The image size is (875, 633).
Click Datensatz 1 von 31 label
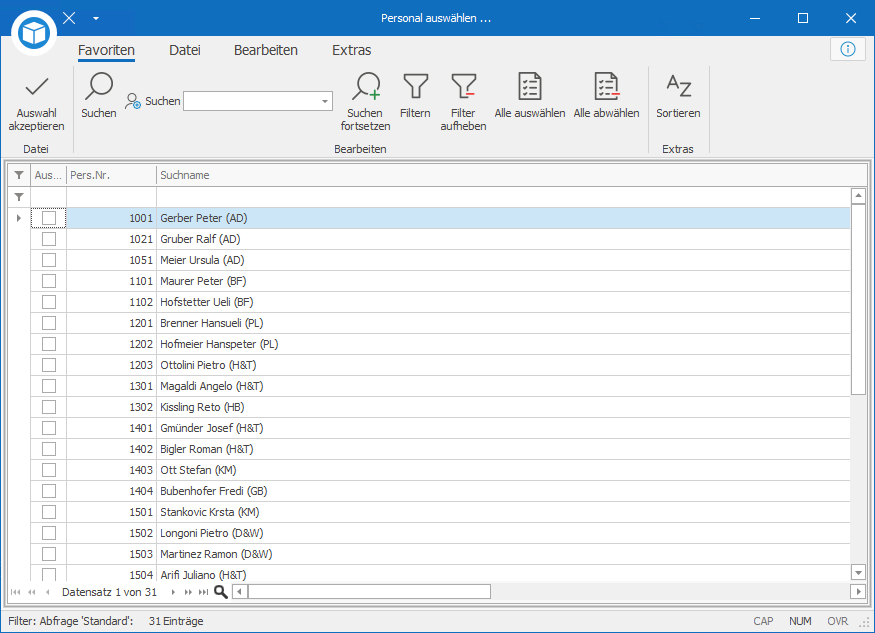(x=109, y=592)
